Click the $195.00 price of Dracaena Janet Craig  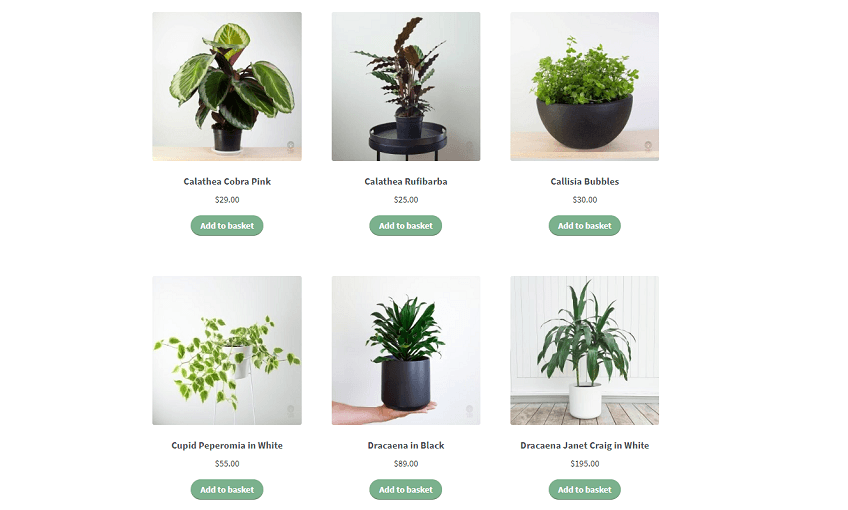click(x=585, y=463)
